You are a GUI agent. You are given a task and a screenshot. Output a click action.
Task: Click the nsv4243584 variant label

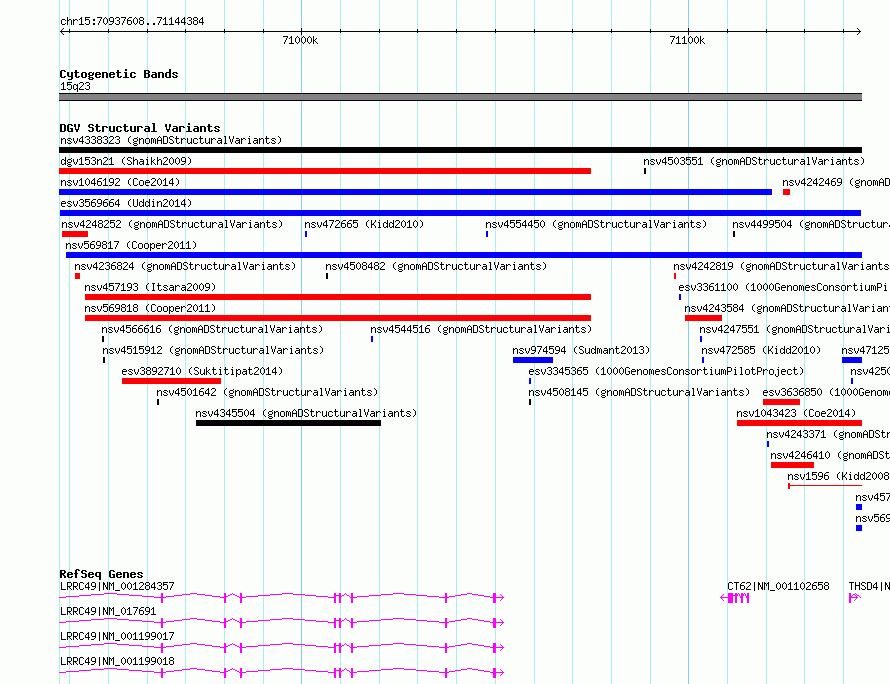(x=787, y=308)
